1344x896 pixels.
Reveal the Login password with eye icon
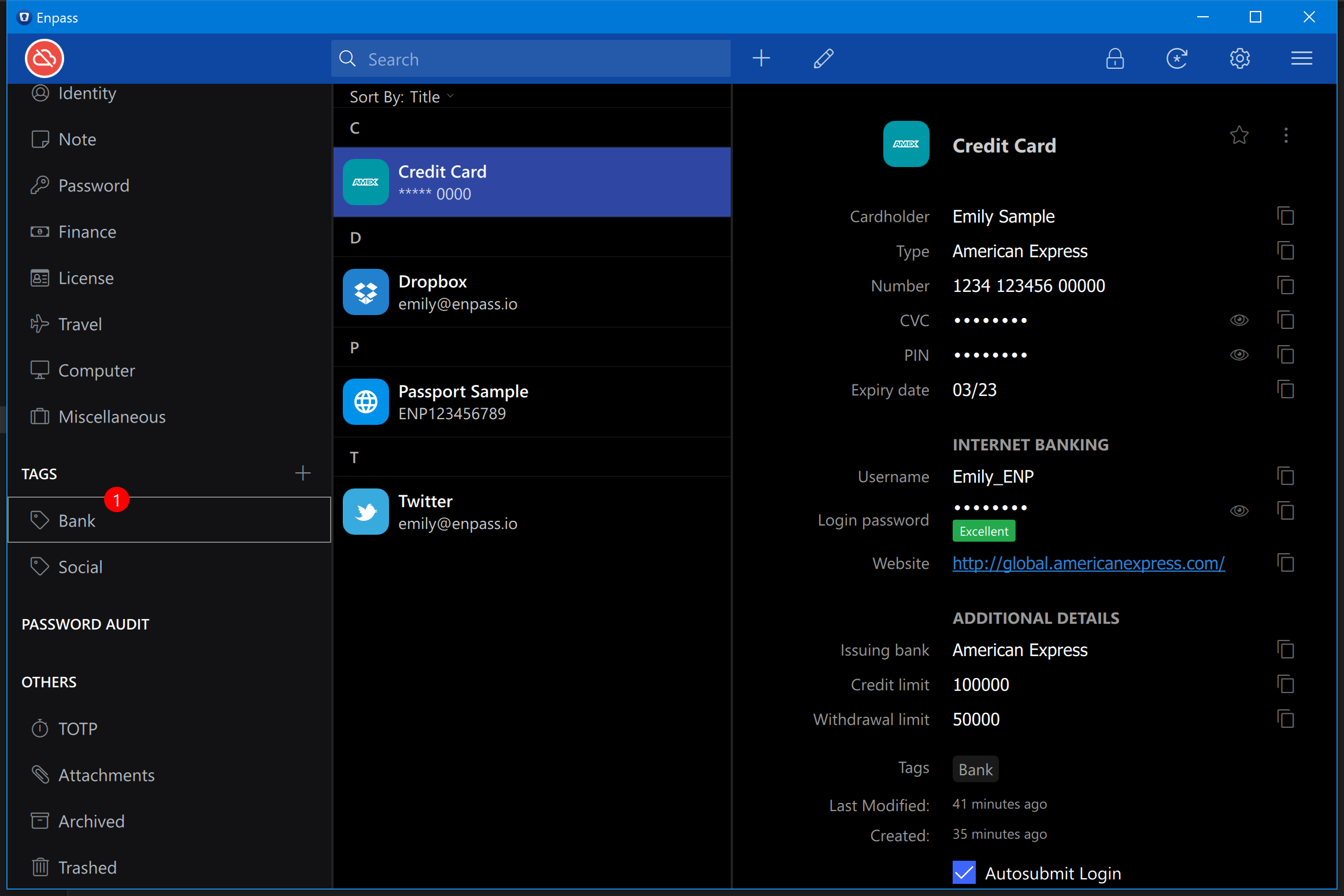click(1239, 511)
